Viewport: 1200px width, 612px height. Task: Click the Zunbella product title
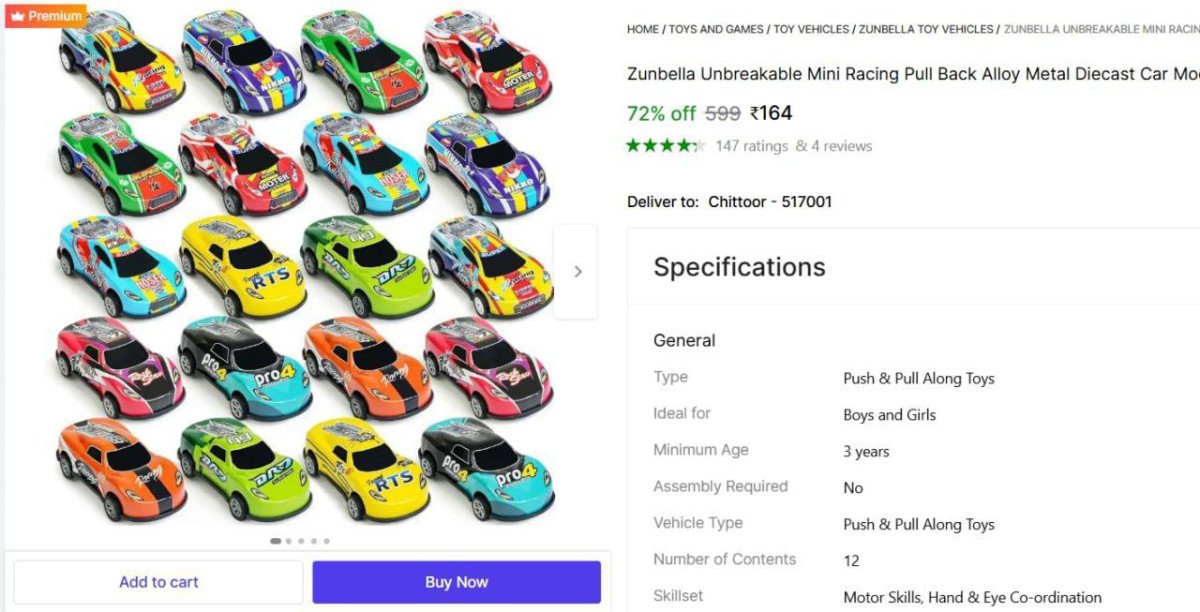[912, 74]
